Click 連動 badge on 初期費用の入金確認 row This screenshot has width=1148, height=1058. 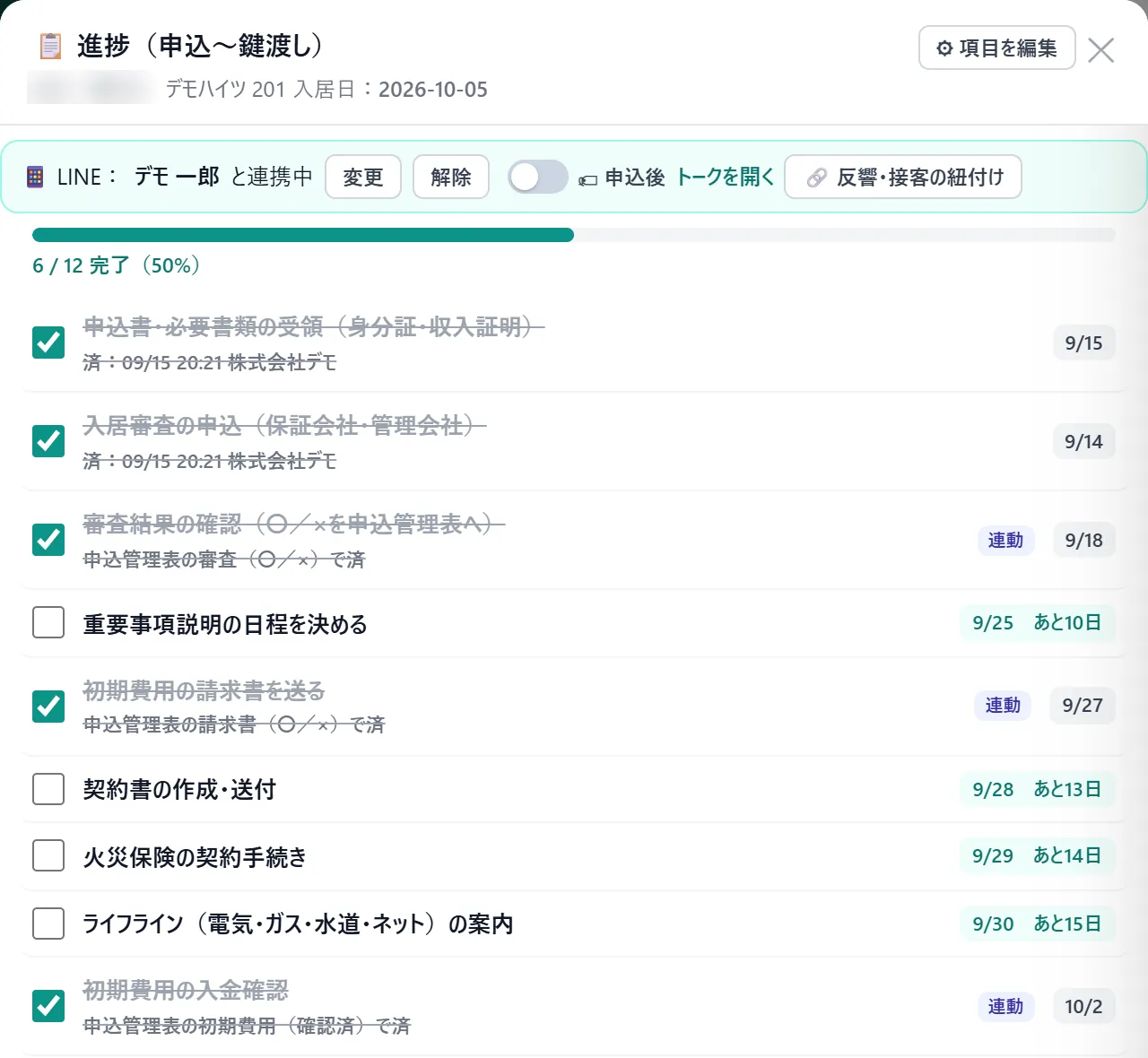pyautogui.click(x=1005, y=1006)
